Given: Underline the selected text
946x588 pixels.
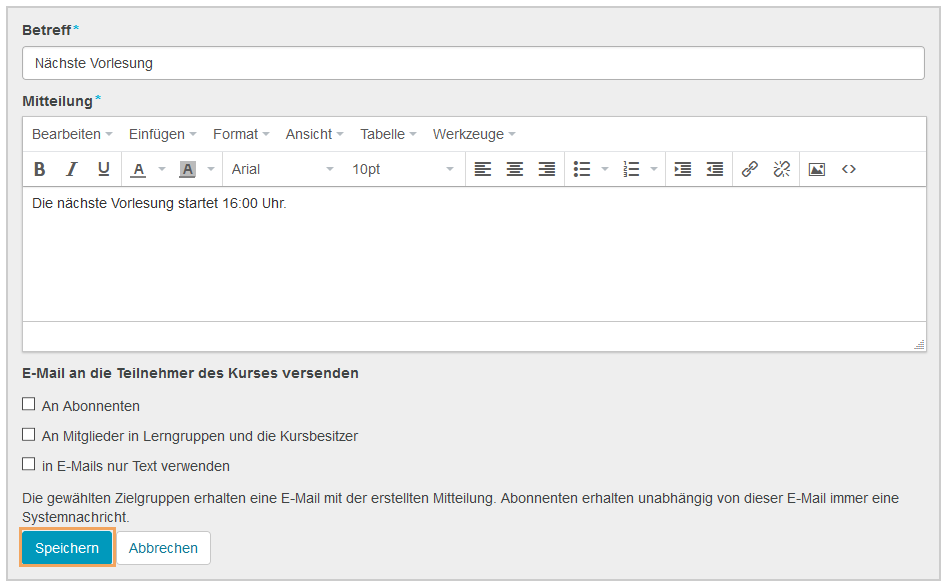Looking at the screenshot, I should point(103,168).
